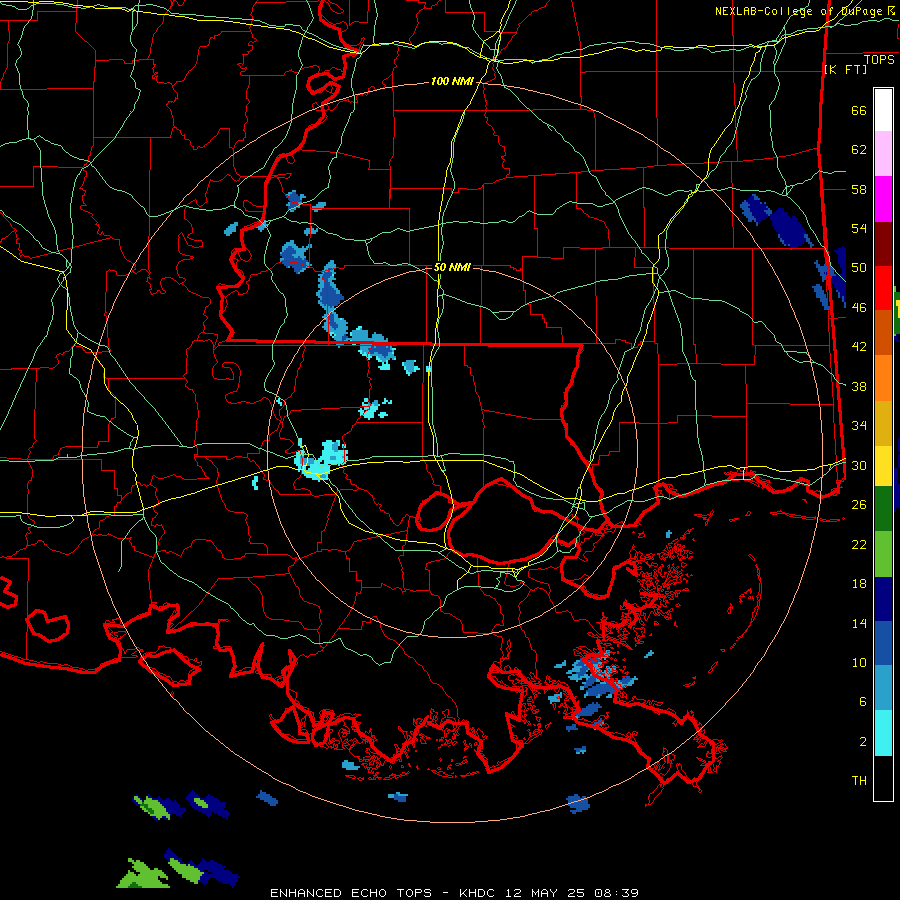Click the '58' legend value
Viewport: 900px width, 900px height.
click(x=859, y=189)
